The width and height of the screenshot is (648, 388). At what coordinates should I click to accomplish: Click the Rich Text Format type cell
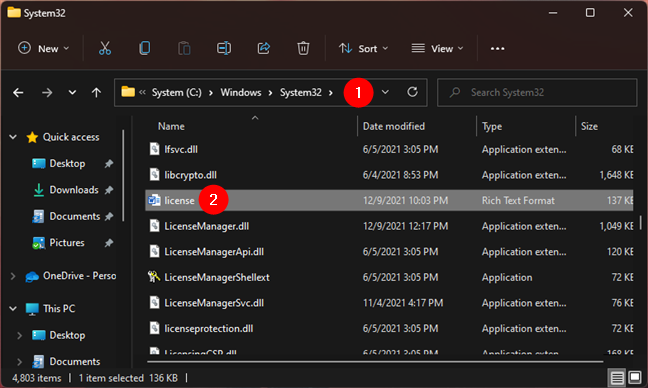coord(518,200)
